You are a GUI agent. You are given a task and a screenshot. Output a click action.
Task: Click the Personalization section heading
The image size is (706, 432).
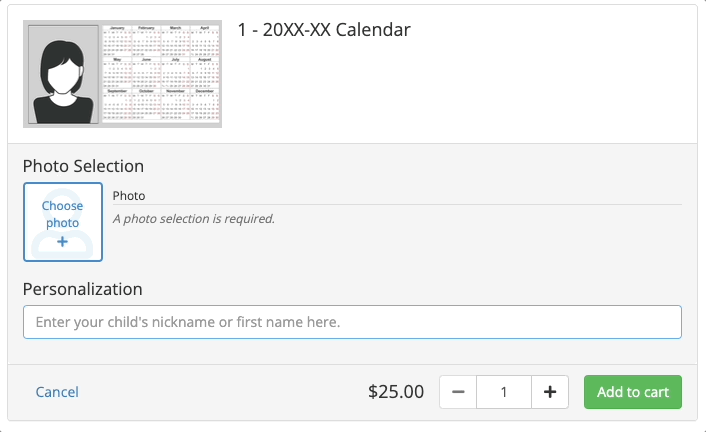point(82,289)
